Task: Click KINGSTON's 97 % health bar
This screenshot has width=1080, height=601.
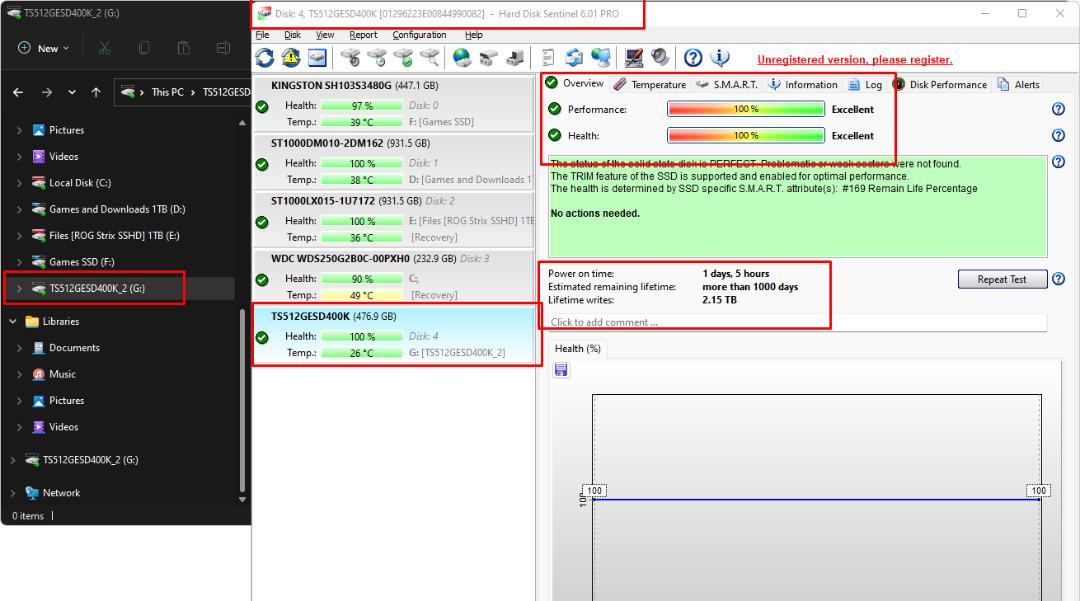Action: [362, 105]
